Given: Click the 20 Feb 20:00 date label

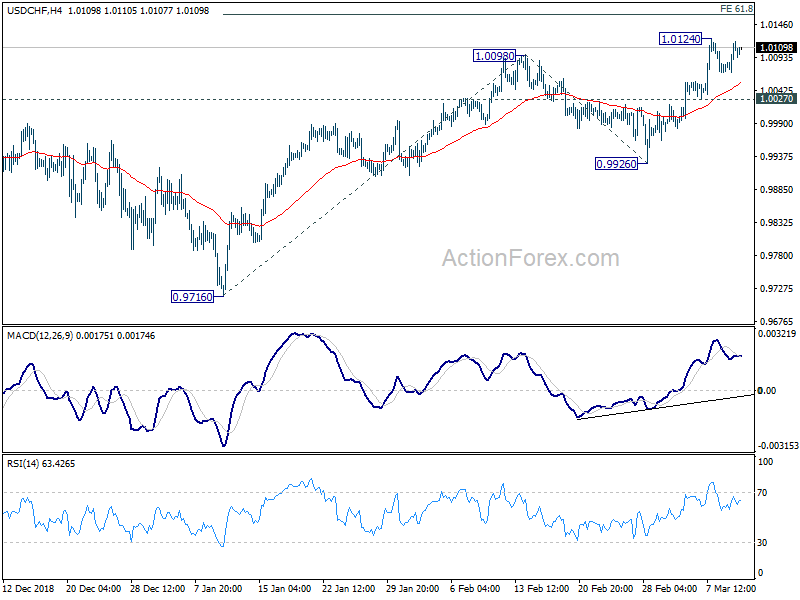Looking at the screenshot, I should point(606,588).
